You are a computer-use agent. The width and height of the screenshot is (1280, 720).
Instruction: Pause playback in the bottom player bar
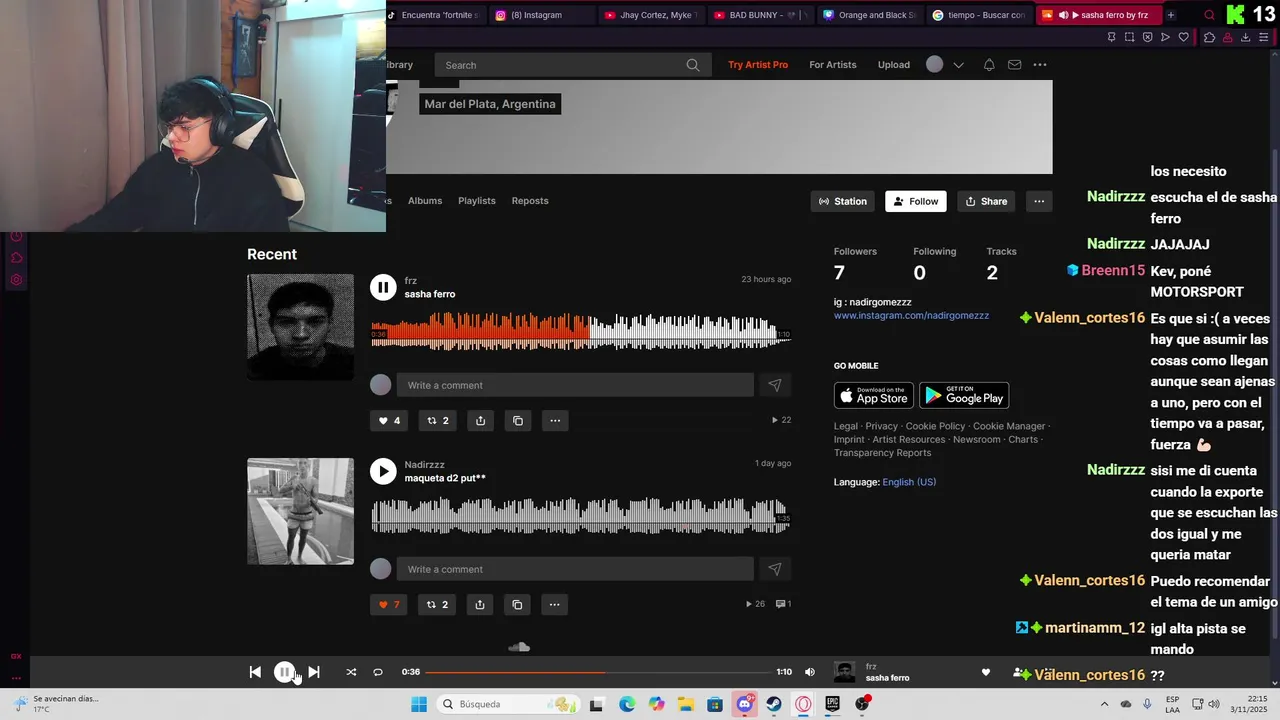click(285, 672)
